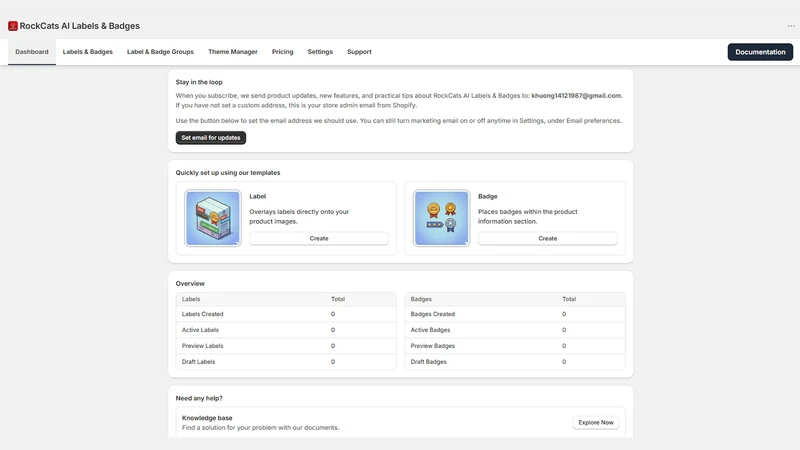800x450 pixels.
Task: Click Labels Created total value 0
Action: tap(333, 314)
